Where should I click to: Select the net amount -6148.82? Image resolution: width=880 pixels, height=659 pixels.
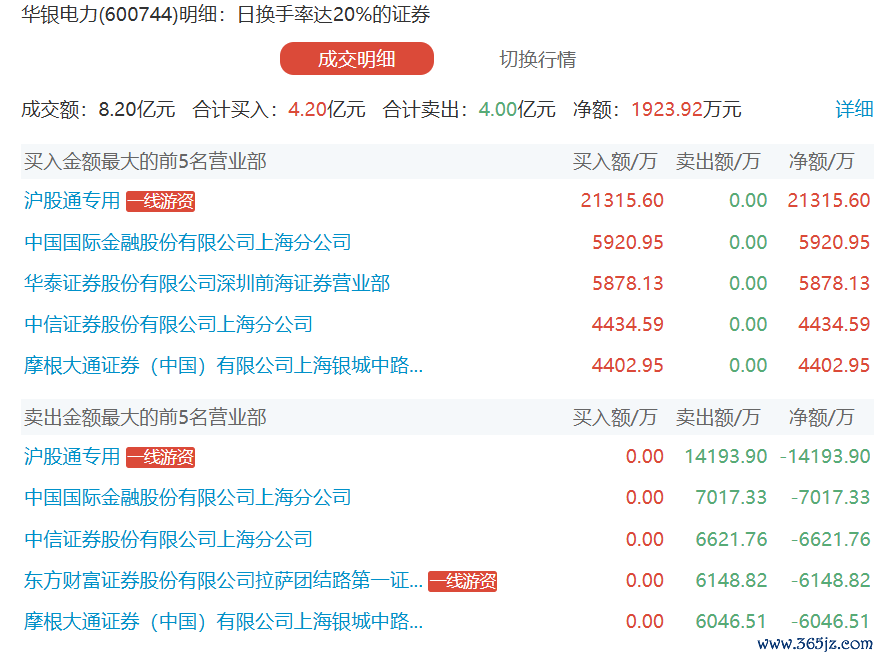(x=831, y=580)
